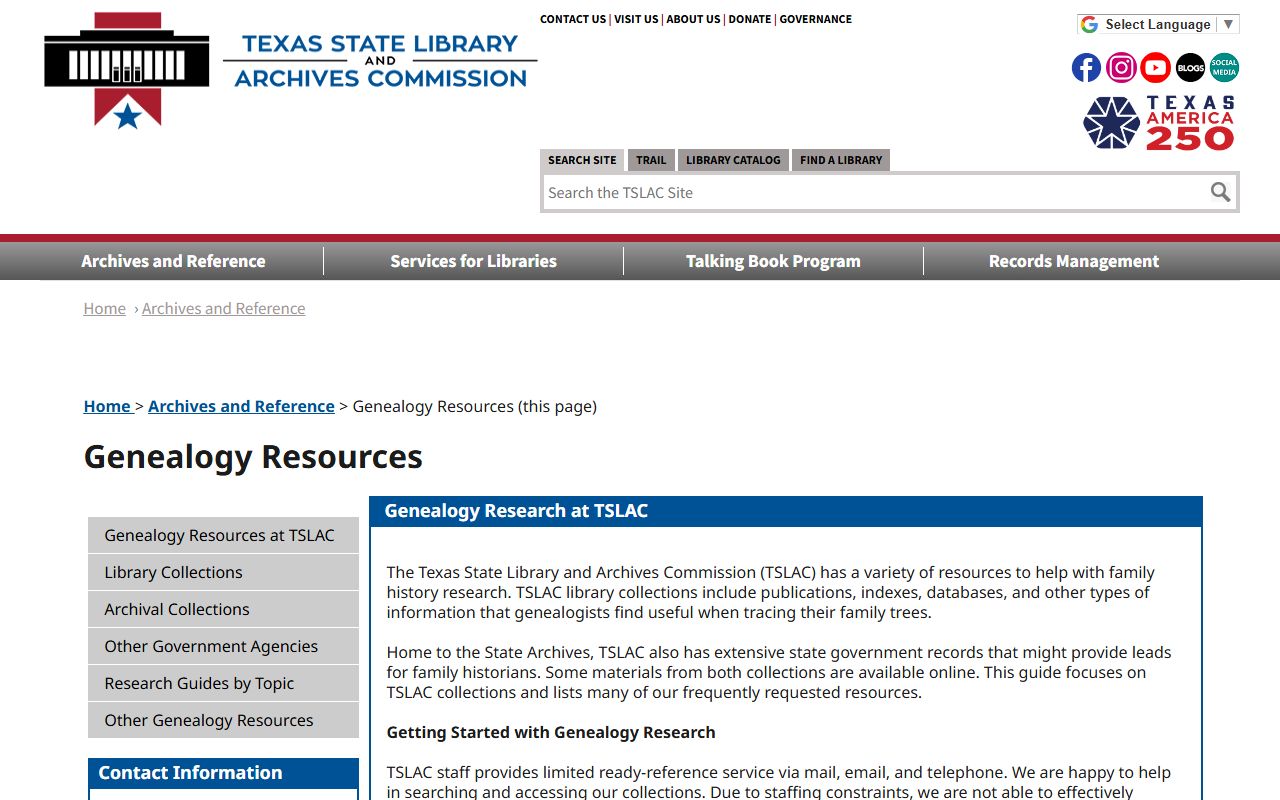Open the TSLAC YouTube icon

pyautogui.click(x=1155, y=68)
